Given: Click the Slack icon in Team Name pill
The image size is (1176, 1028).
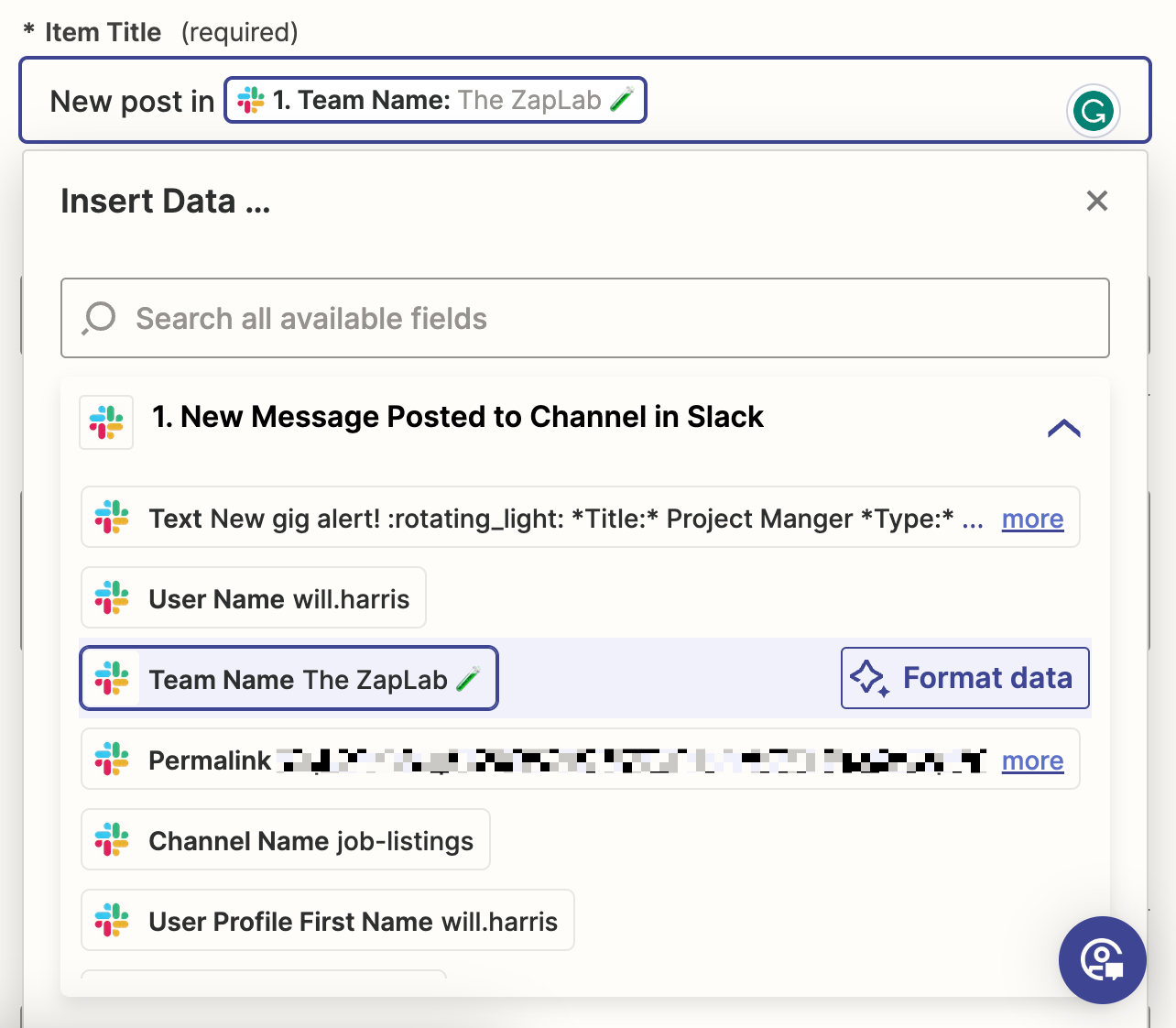Looking at the screenshot, I should click(251, 100).
